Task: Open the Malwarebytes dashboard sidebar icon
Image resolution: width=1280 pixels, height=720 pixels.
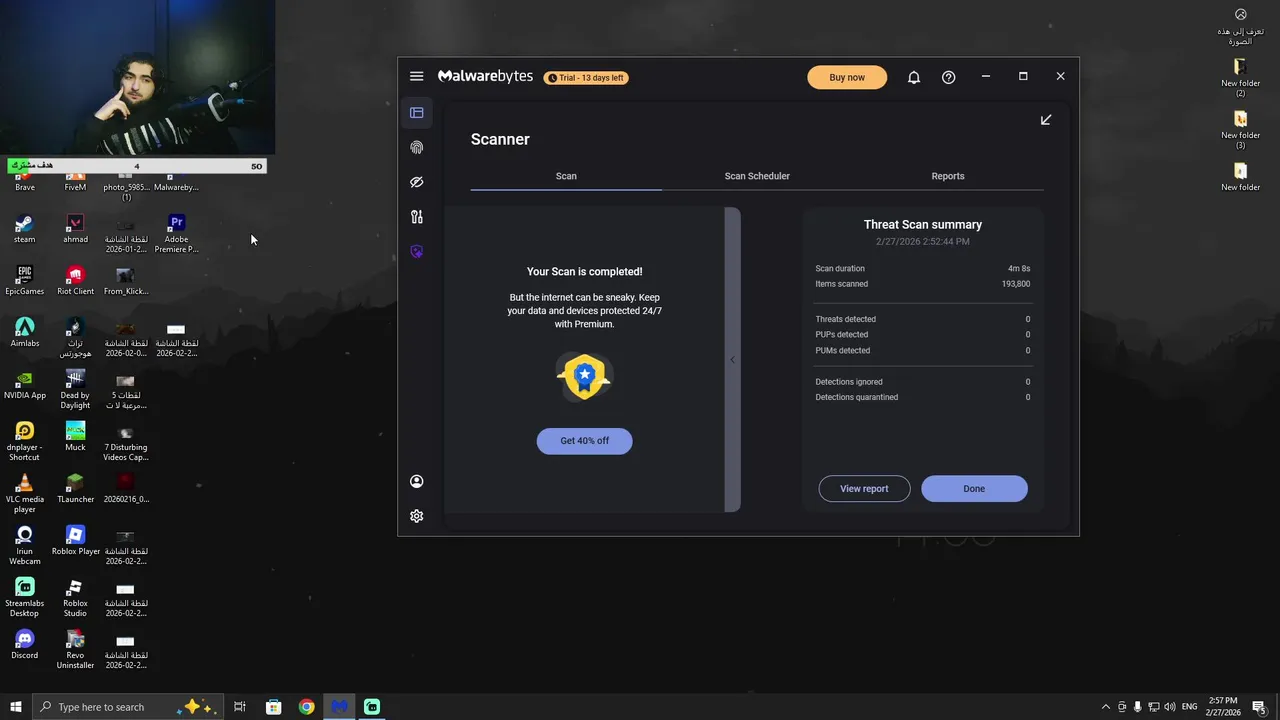Action: (x=417, y=113)
